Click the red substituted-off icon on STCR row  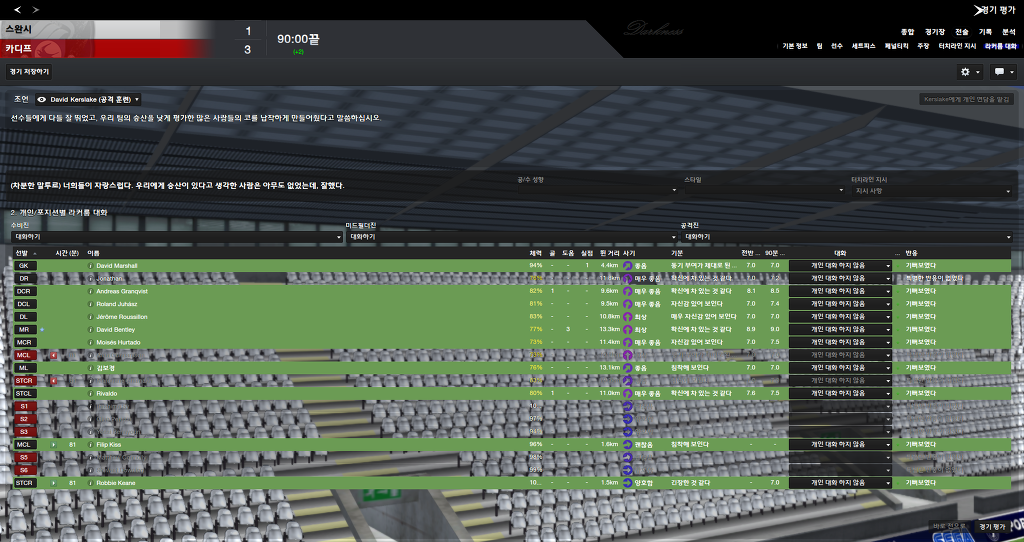click(51, 381)
